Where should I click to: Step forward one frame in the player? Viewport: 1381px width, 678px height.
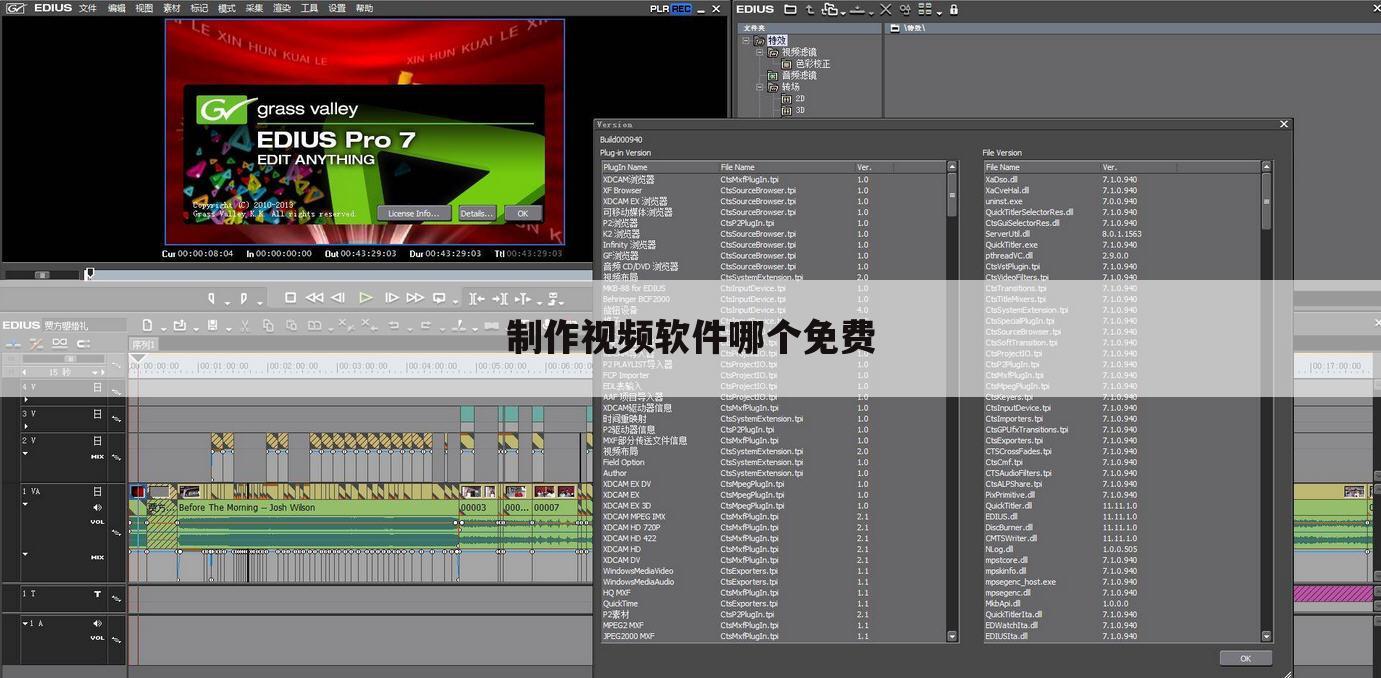click(x=392, y=298)
